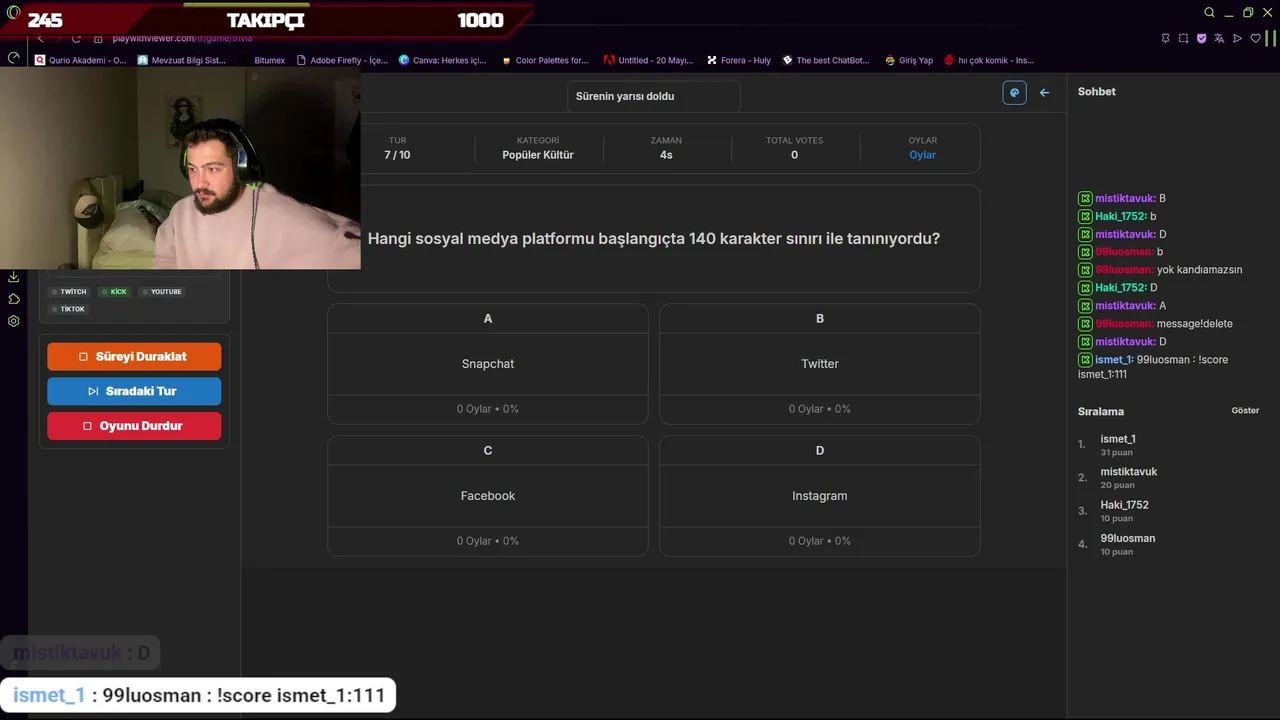Click the heart bookmarks icon

1255,38
